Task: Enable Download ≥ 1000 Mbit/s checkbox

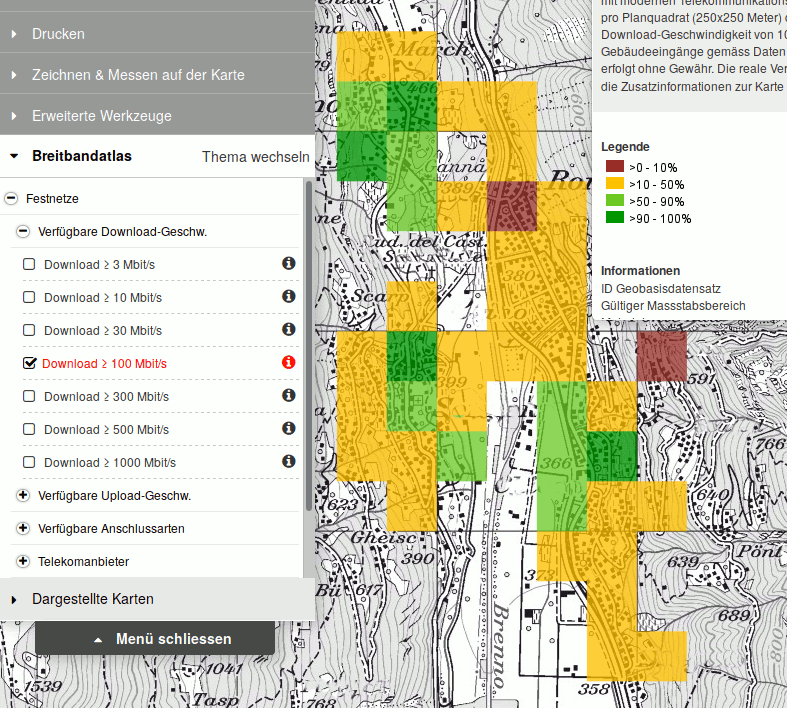Action: pyautogui.click(x=29, y=462)
